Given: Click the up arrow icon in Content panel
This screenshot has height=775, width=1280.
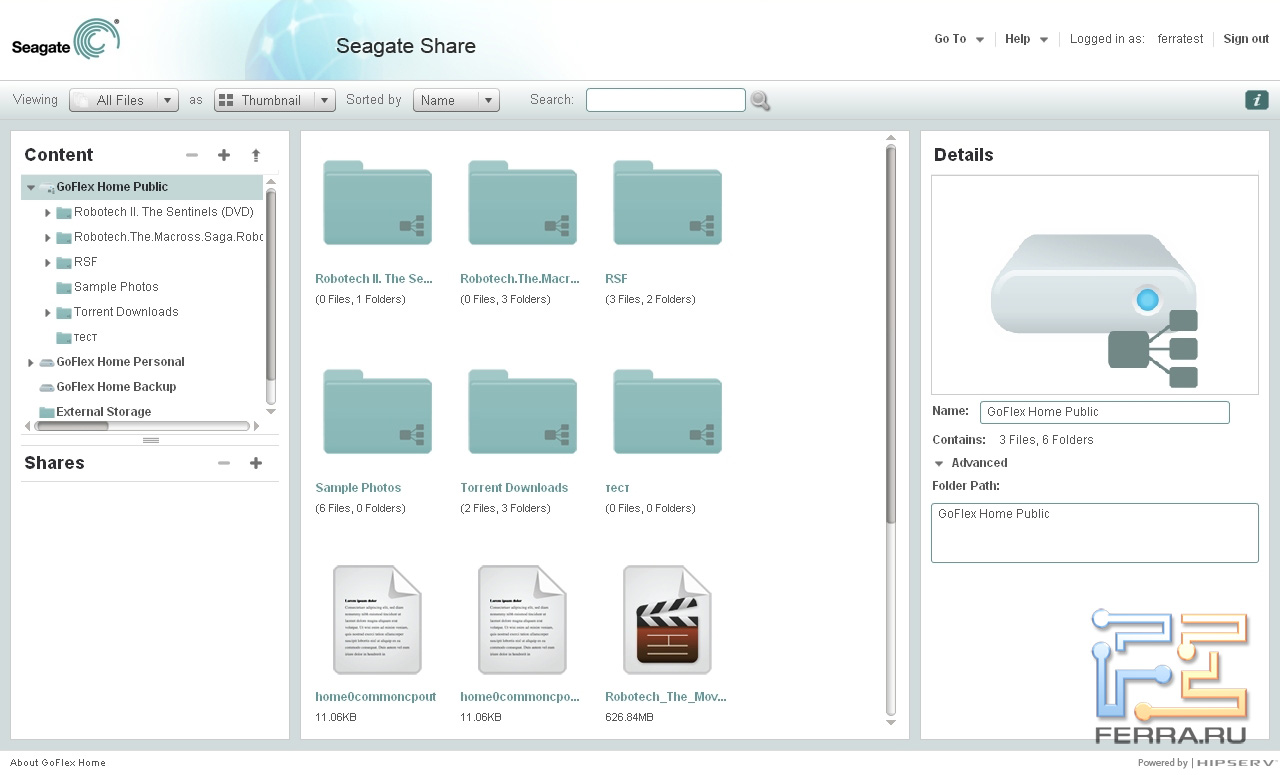Looking at the screenshot, I should (256, 155).
